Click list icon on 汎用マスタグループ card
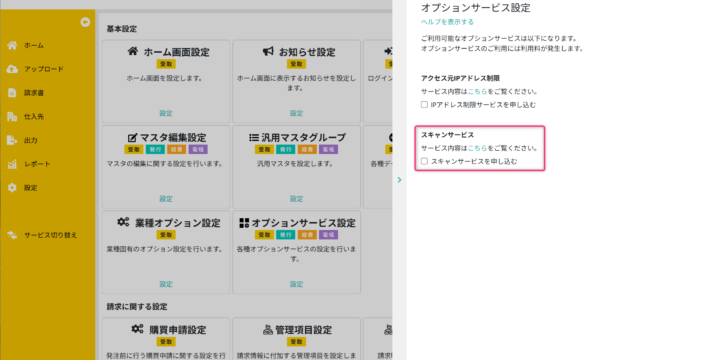720x360 pixels. pos(254,137)
